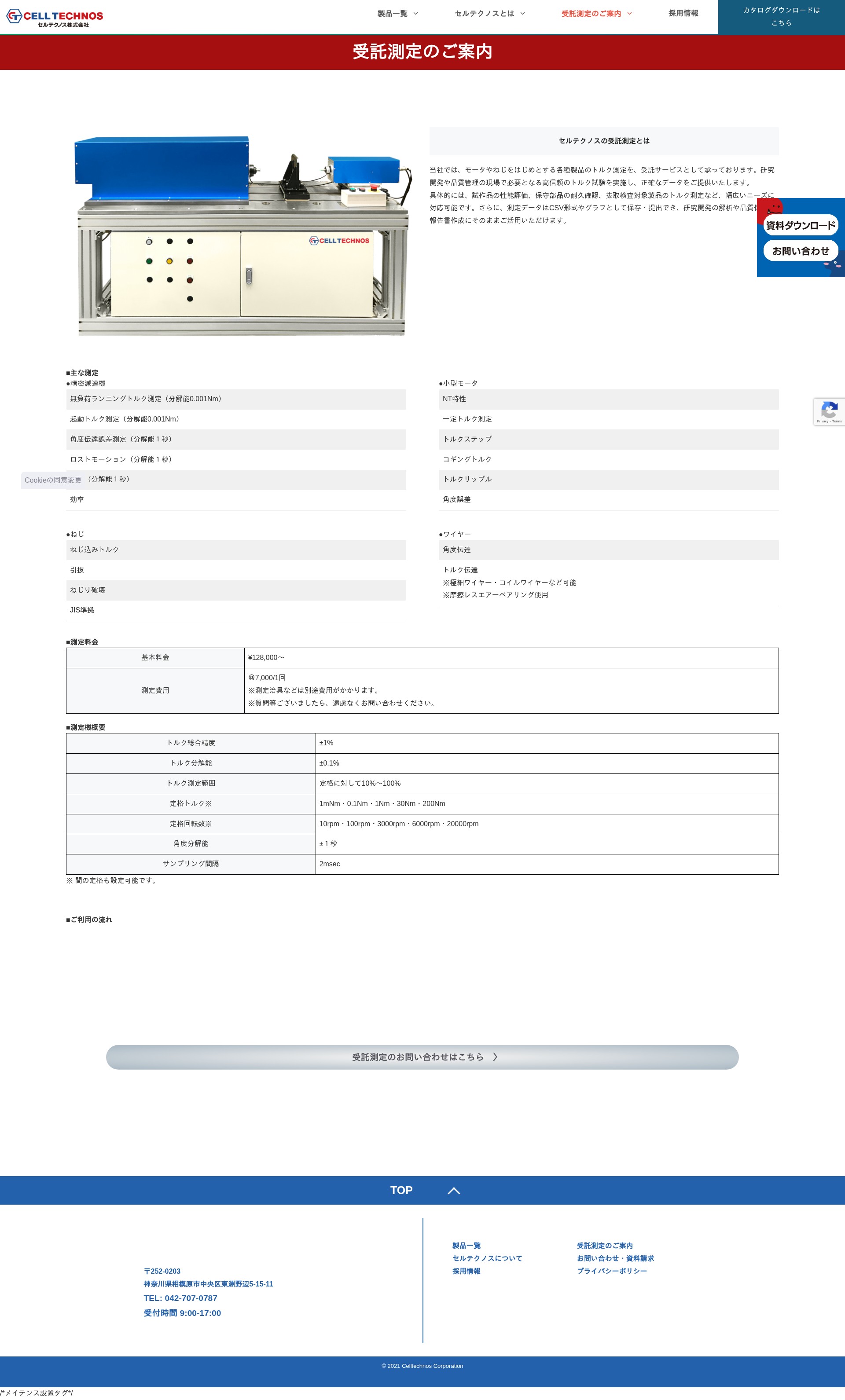Click the up chevron beside TOP
The height and width of the screenshot is (1400, 845).
[453, 1190]
